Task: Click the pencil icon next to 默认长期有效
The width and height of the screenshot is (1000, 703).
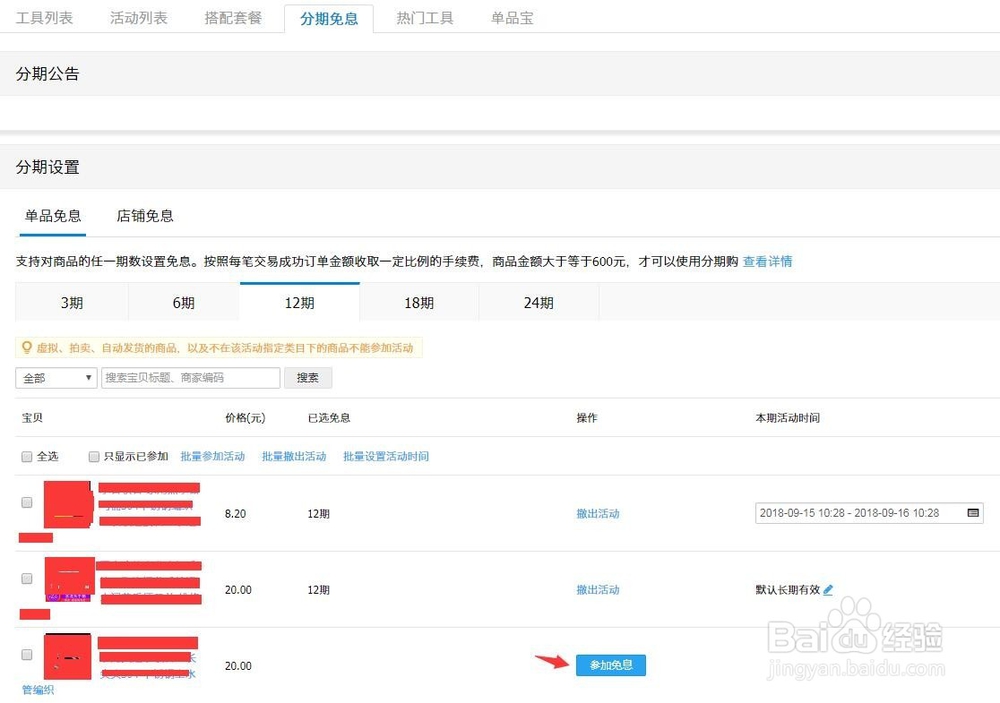Action: point(829,589)
